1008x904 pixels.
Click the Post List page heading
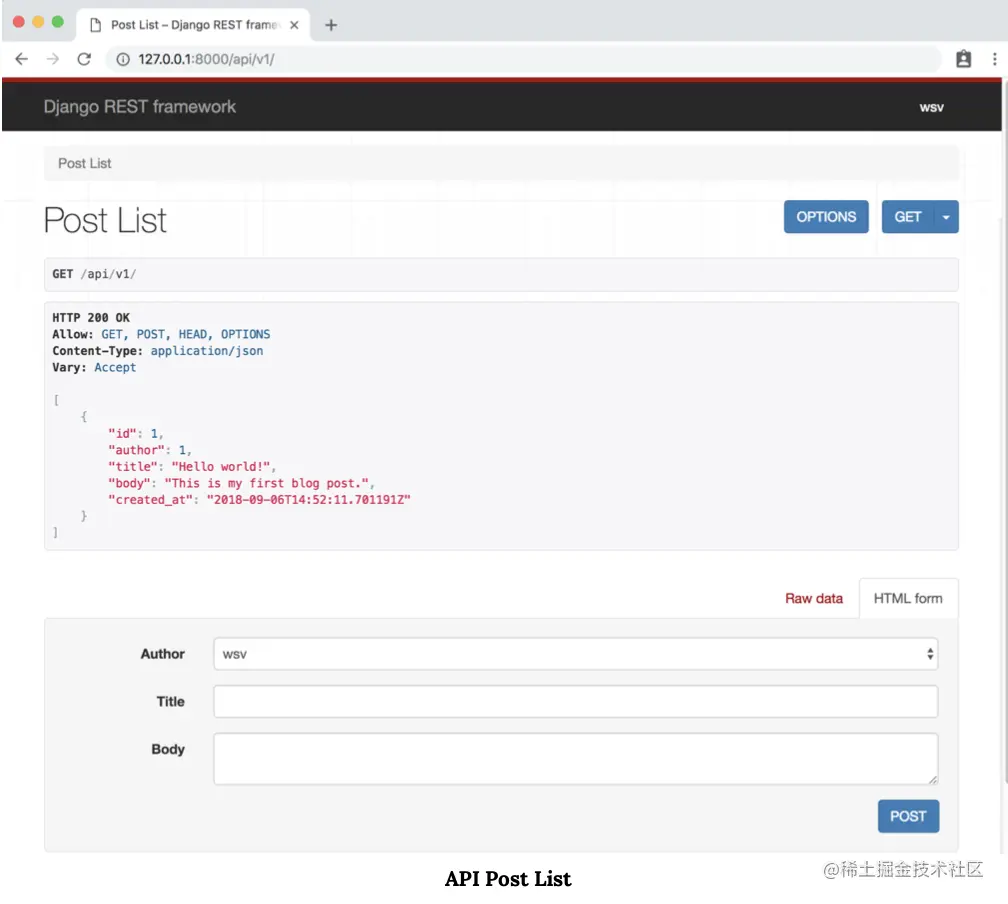pos(105,221)
